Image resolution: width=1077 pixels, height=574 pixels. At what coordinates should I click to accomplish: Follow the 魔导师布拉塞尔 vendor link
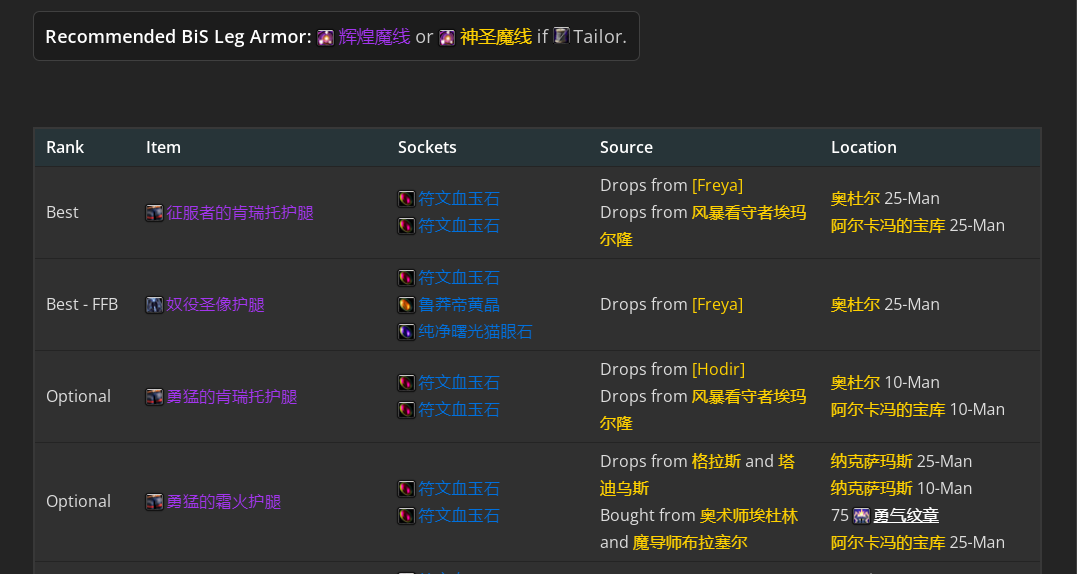point(690,542)
